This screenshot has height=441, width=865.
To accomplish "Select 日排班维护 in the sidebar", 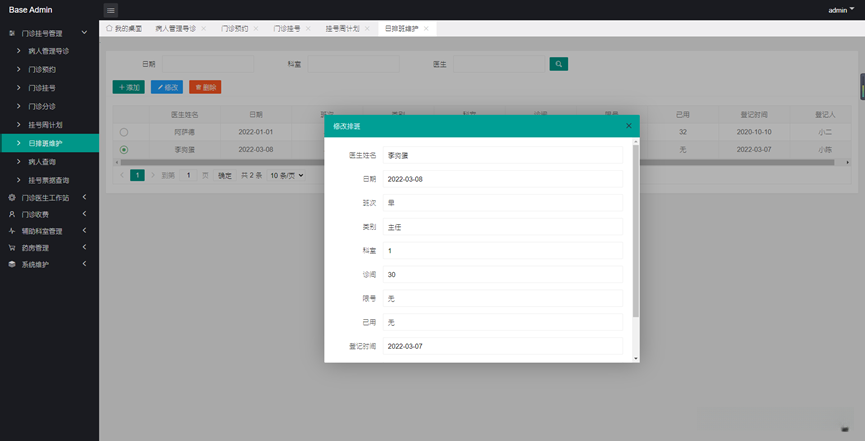I will coord(49,144).
